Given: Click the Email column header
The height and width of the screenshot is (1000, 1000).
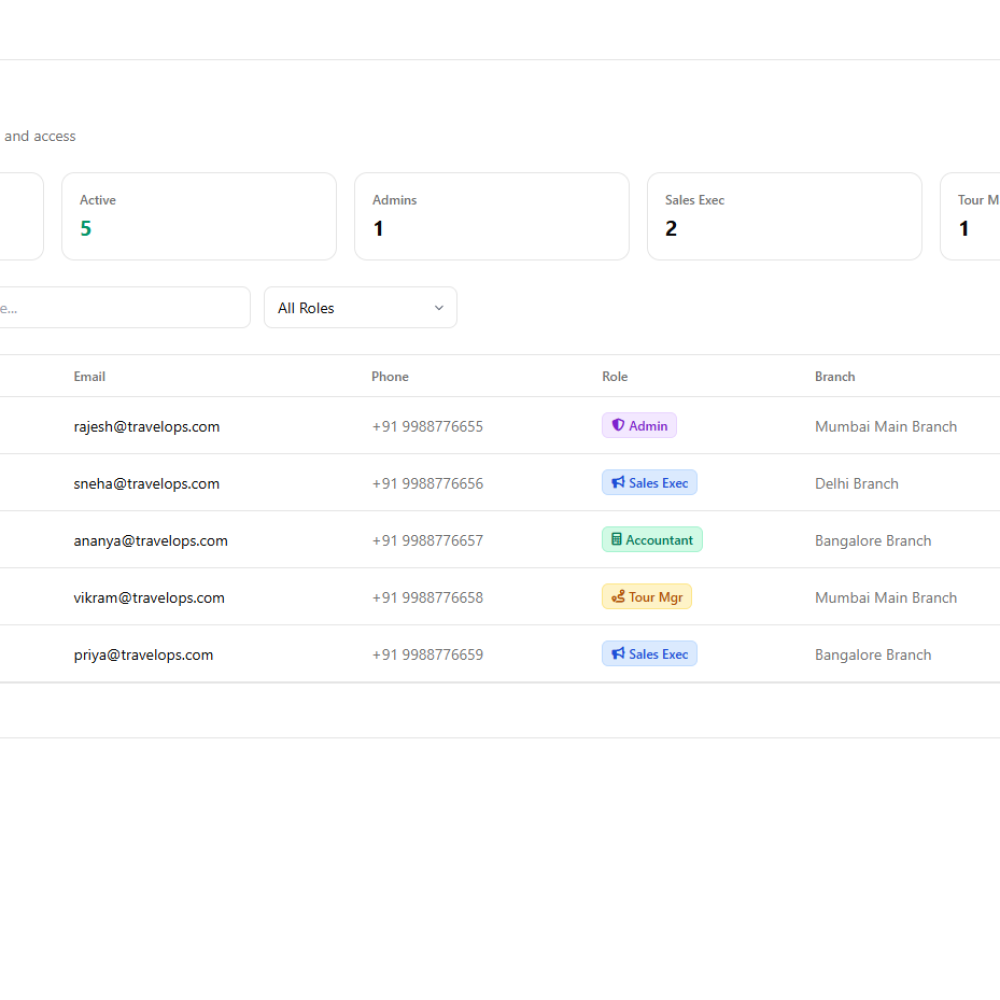Looking at the screenshot, I should coord(89,376).
